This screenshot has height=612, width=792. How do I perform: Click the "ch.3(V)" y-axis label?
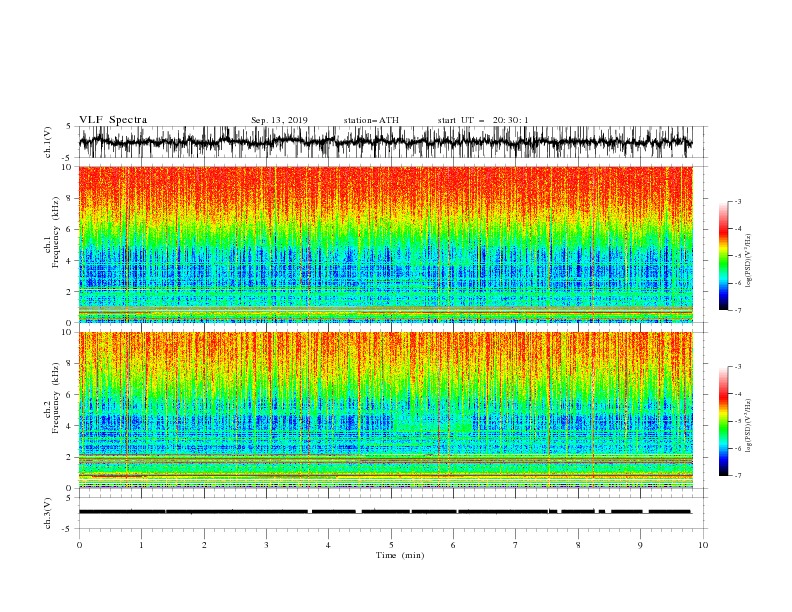tap(48, 513)
